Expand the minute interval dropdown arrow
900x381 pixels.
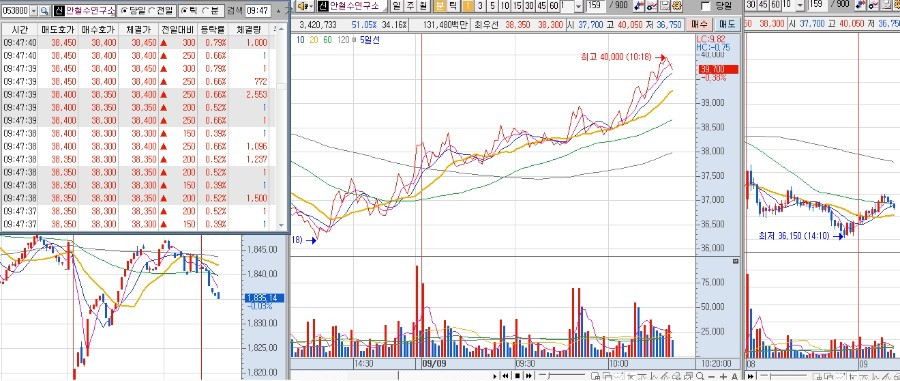[578, 6]
